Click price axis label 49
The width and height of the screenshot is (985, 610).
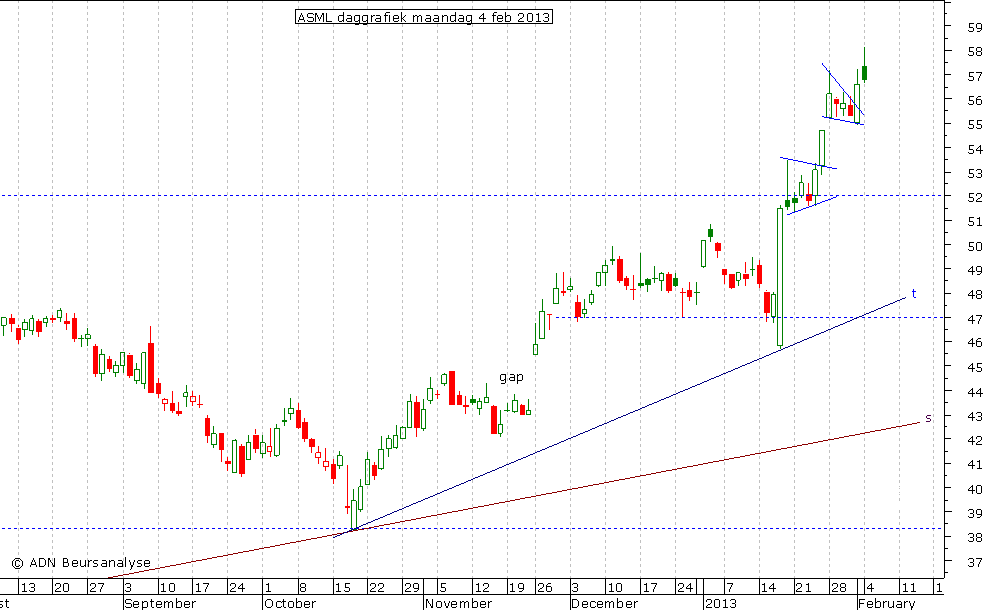click(975, 270)
